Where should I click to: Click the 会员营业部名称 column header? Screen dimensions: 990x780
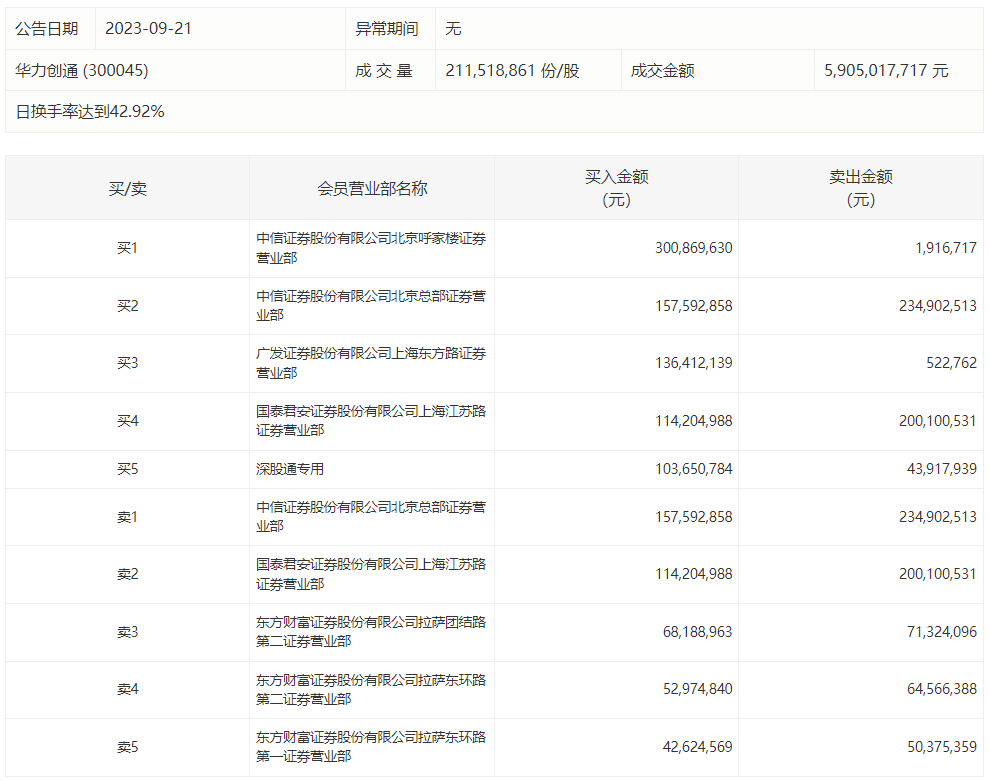pyautogui.click(x=372, y=188)
